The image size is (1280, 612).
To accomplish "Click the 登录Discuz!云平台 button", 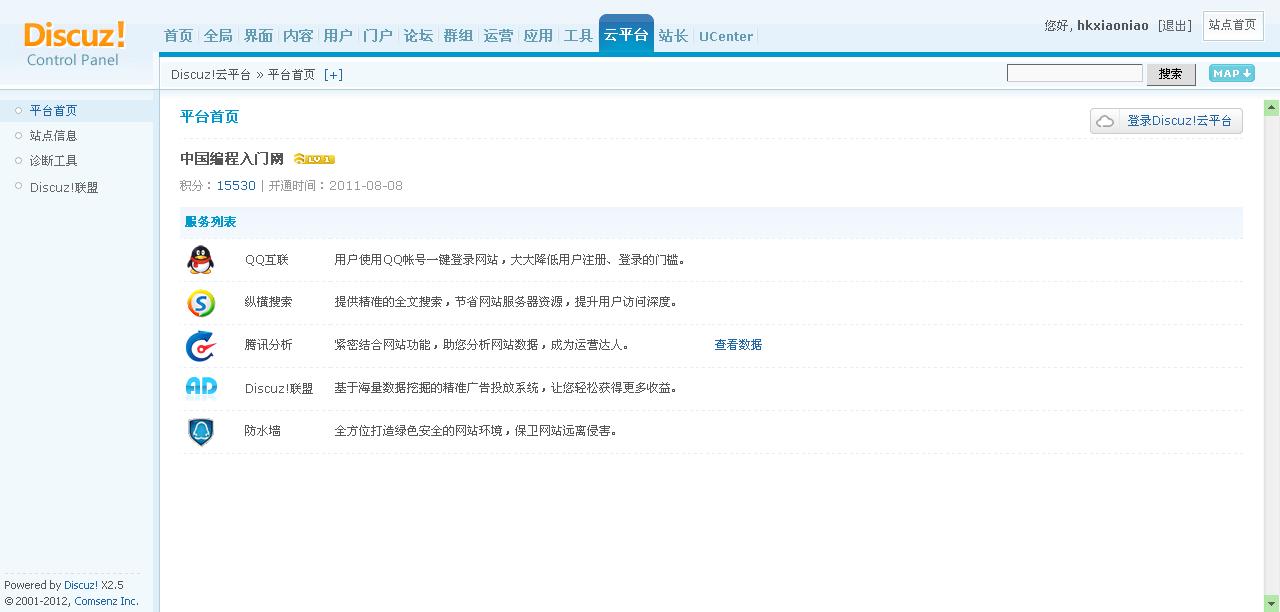I will pyautogui.click(x=1166, y=121).
